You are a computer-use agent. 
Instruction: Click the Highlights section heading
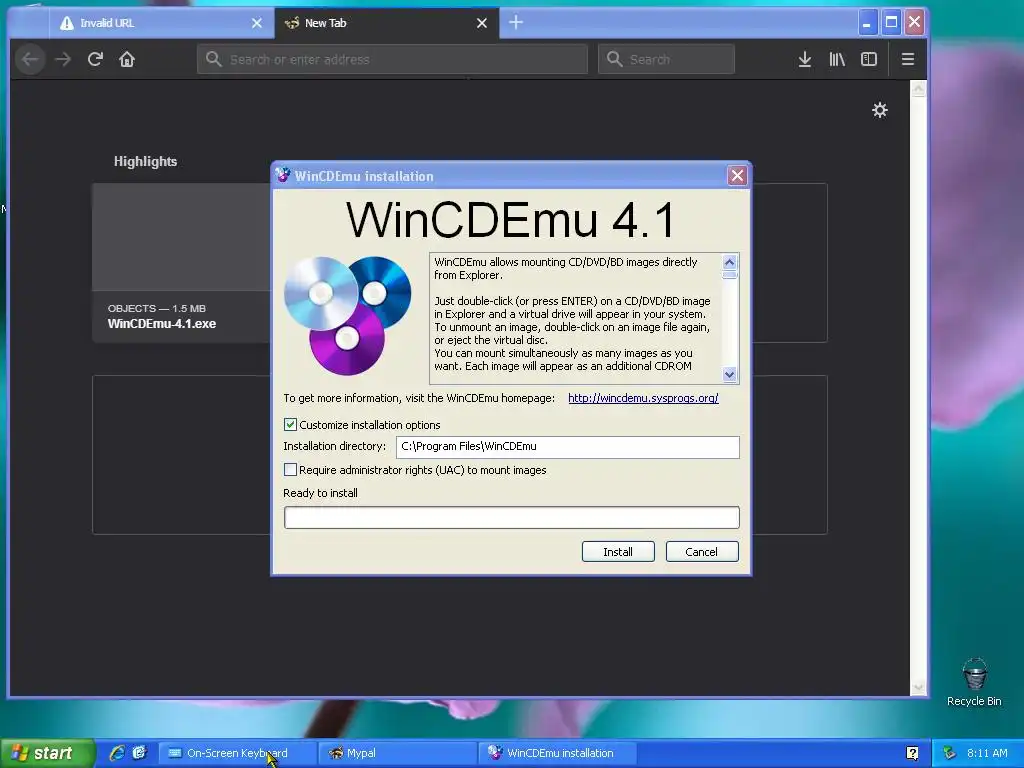click(x=145, y=161)
